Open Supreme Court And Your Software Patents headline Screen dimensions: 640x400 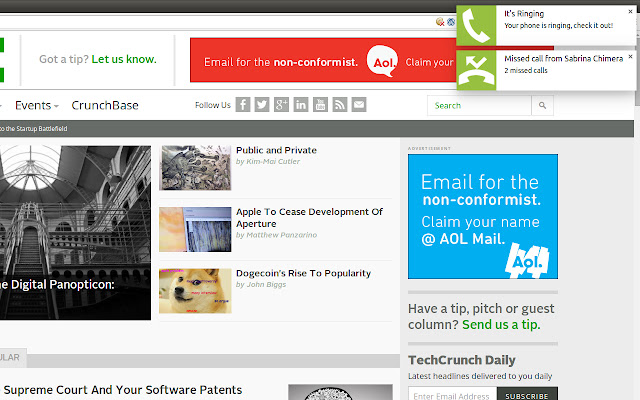(x=122, y=390)
